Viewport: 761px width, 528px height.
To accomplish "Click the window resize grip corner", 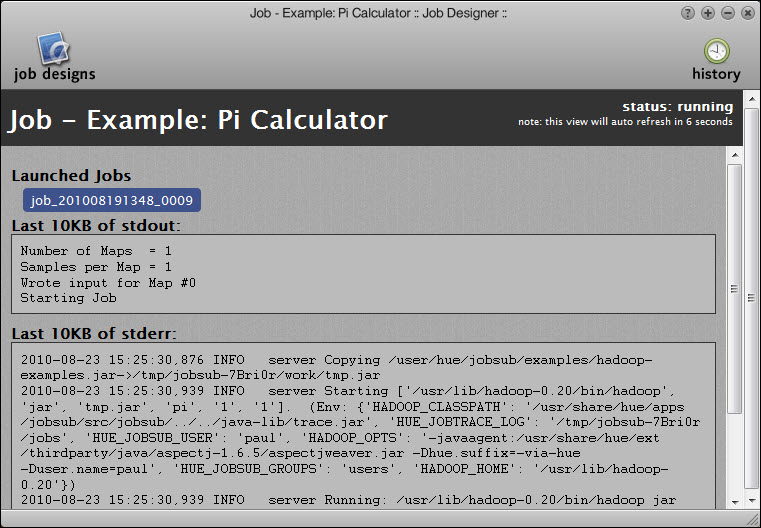I will coord(752,519).
